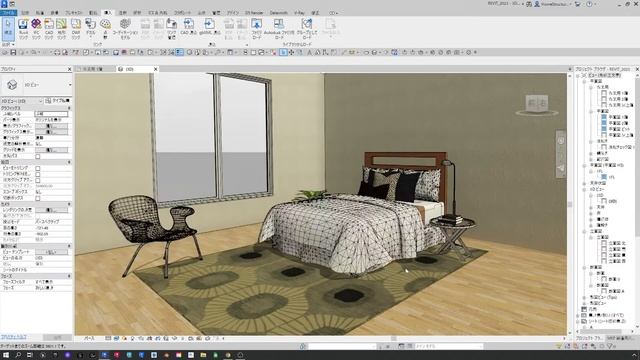This screenshot has height=360, width=640.
Task: Open the 3D View type selector dropdown
Action: [70, 85]
